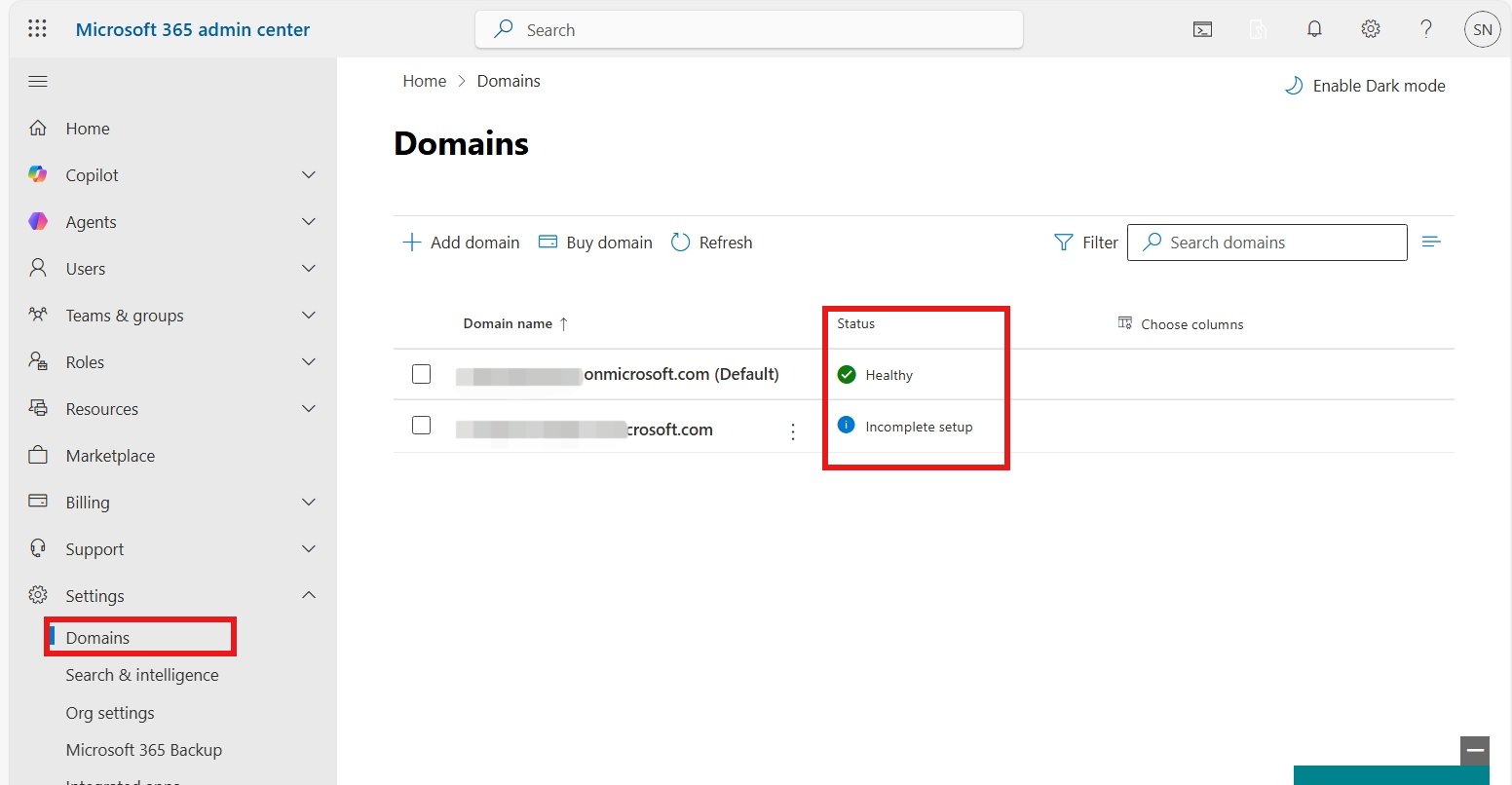Viewport: 1512px width, 785px height.
Task: Collapse the navigation menu hamburger icon
Action: click(x=38, y=81)
